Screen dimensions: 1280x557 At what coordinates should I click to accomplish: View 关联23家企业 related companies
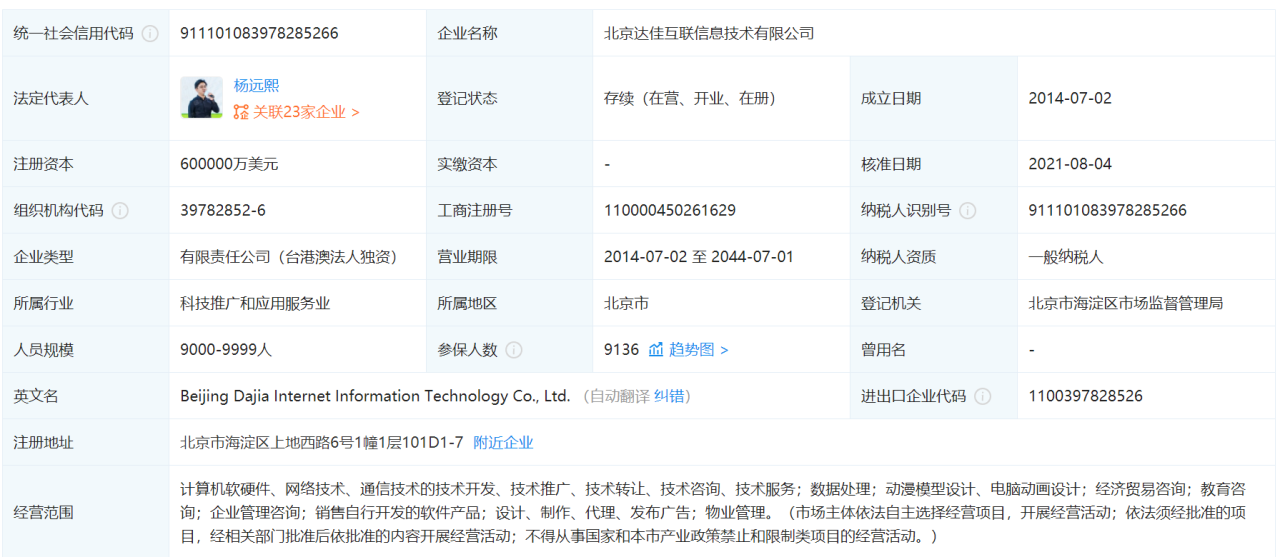305,112
